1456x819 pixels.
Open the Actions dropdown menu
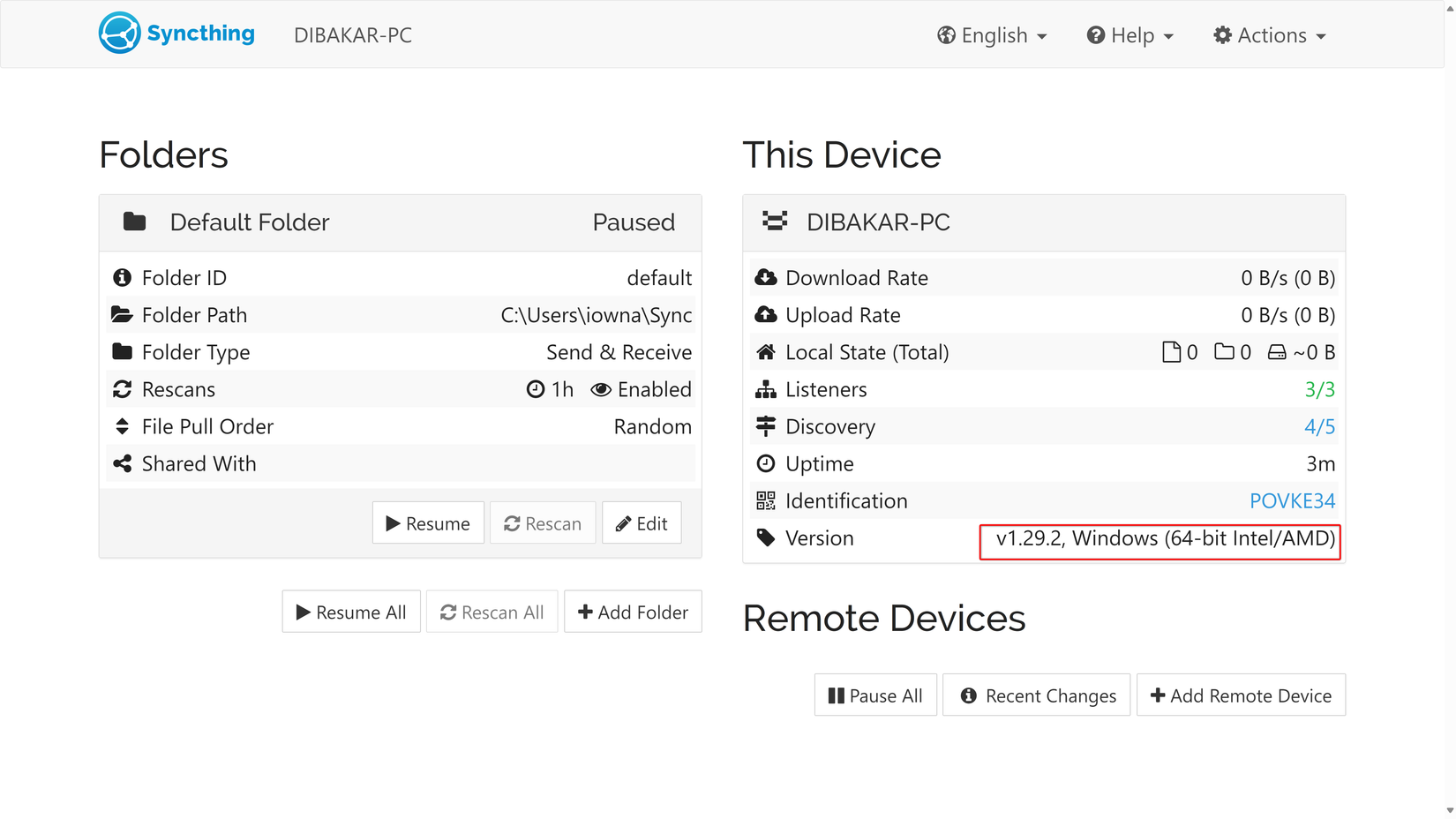[1270, 35]
